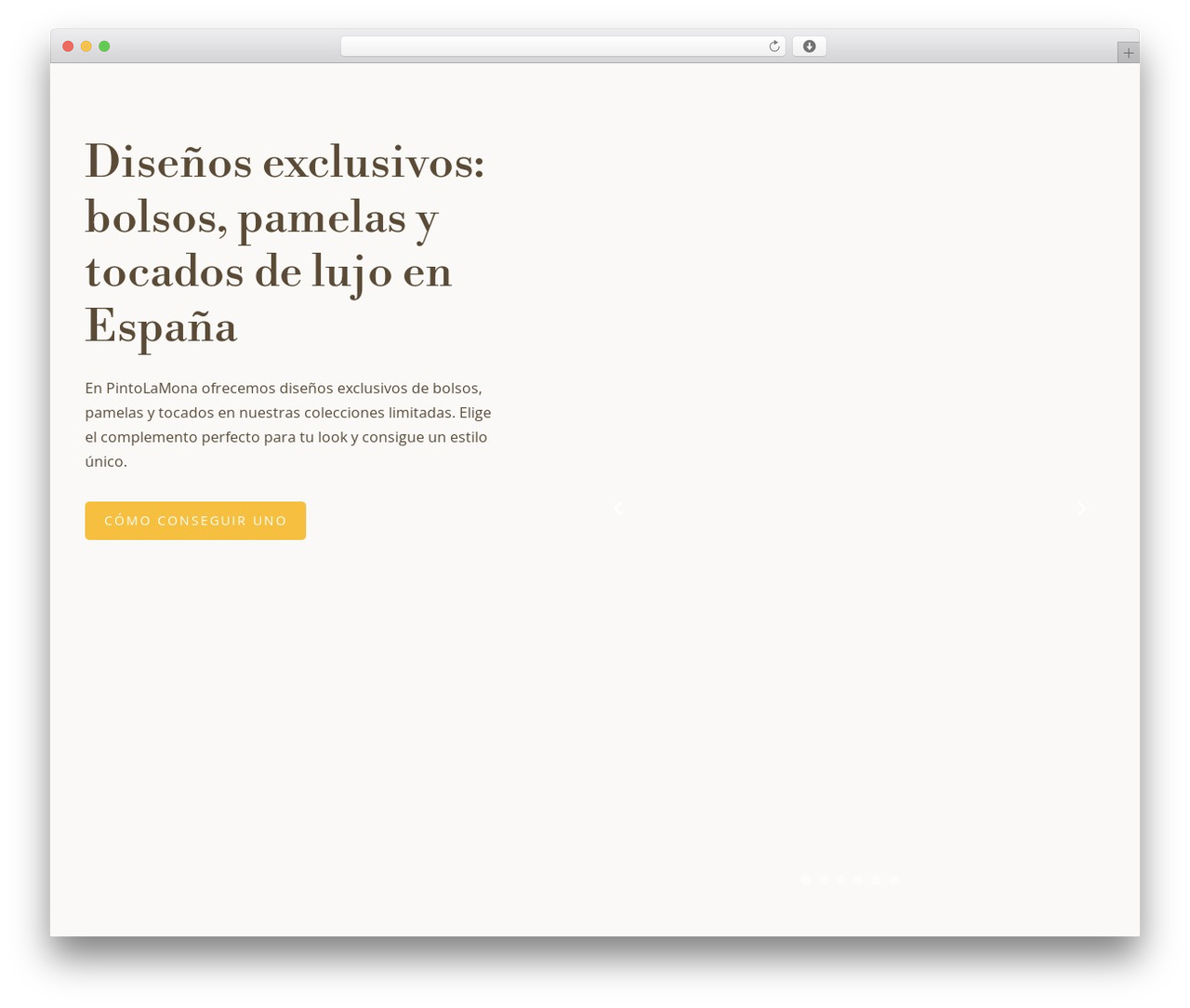Go to the previous carousel slide

tap(618, 508)
